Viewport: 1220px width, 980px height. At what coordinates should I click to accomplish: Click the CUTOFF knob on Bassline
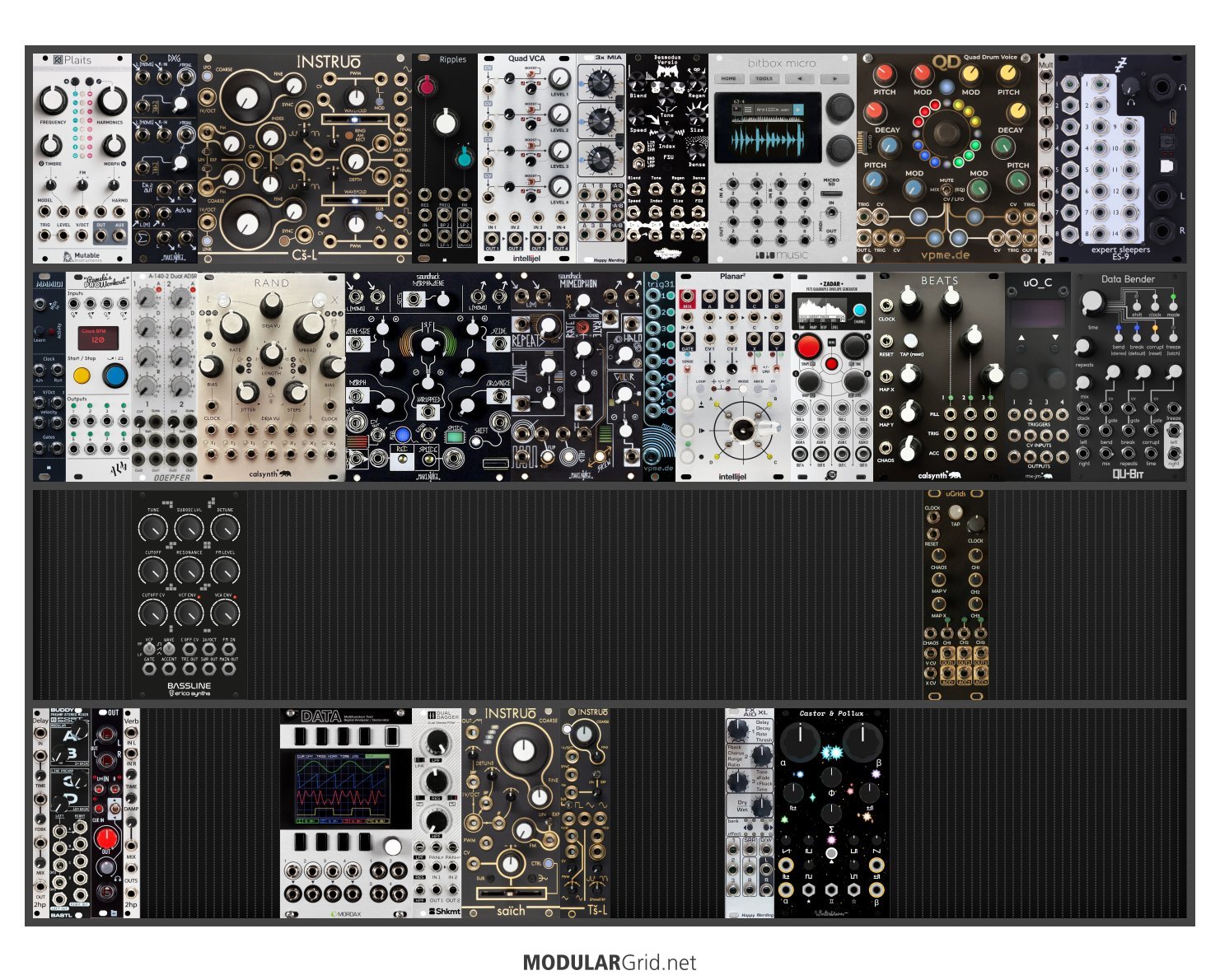[x=153, y=570]
